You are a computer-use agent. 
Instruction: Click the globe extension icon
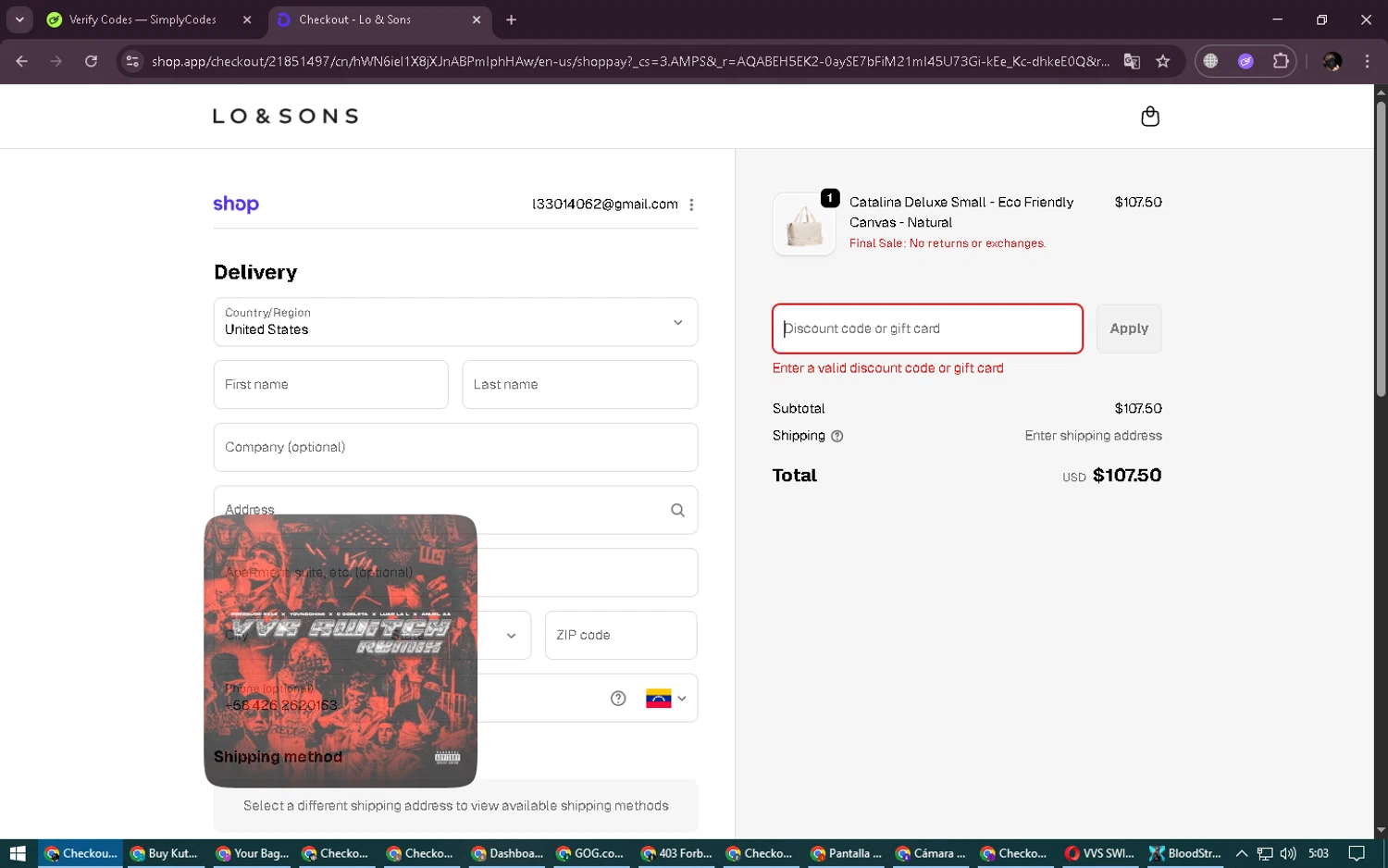click(x=1210, y=61)
